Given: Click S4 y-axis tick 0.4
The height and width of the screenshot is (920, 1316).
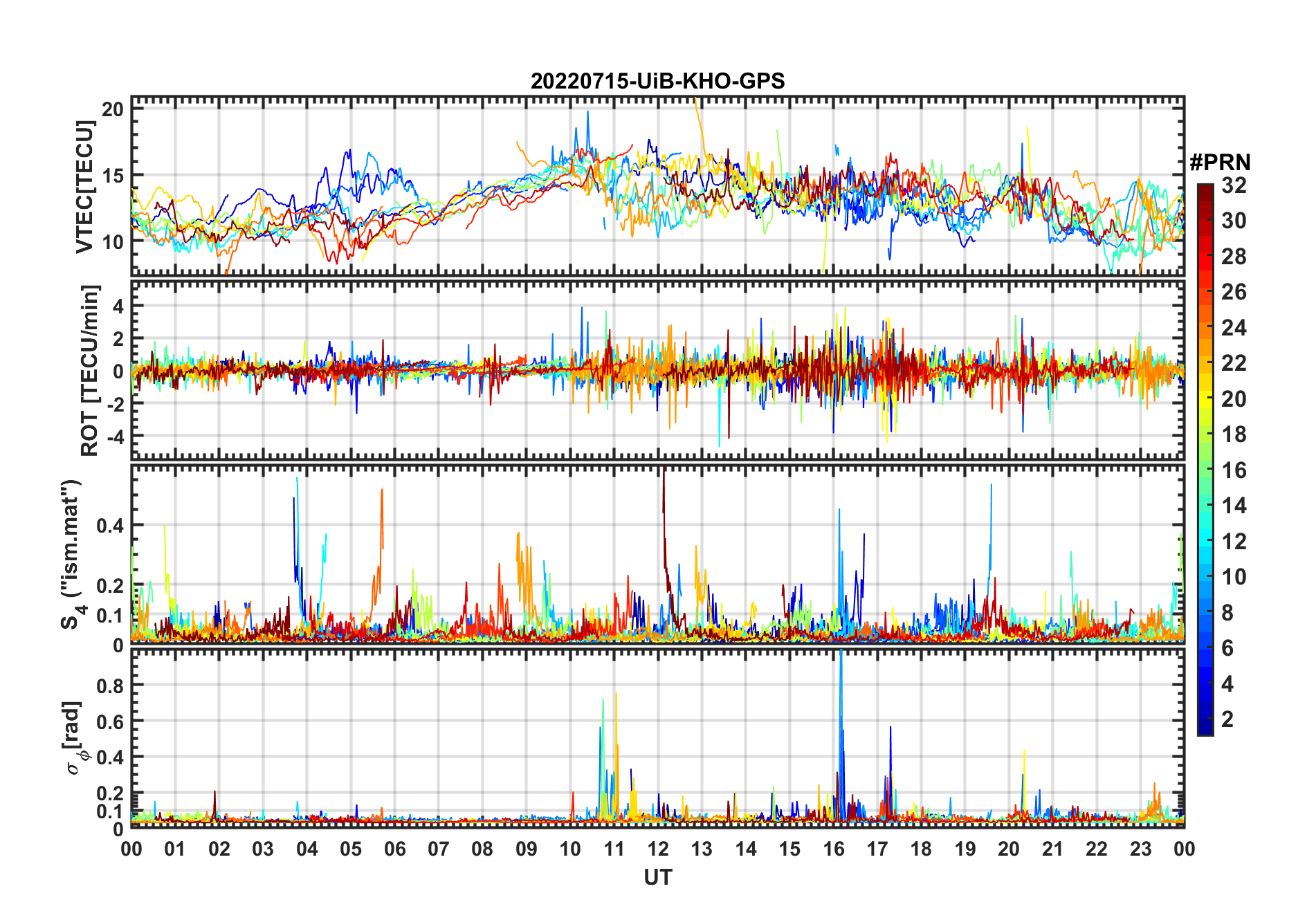Looking at the screenshot, I should (x=110, y=526).
